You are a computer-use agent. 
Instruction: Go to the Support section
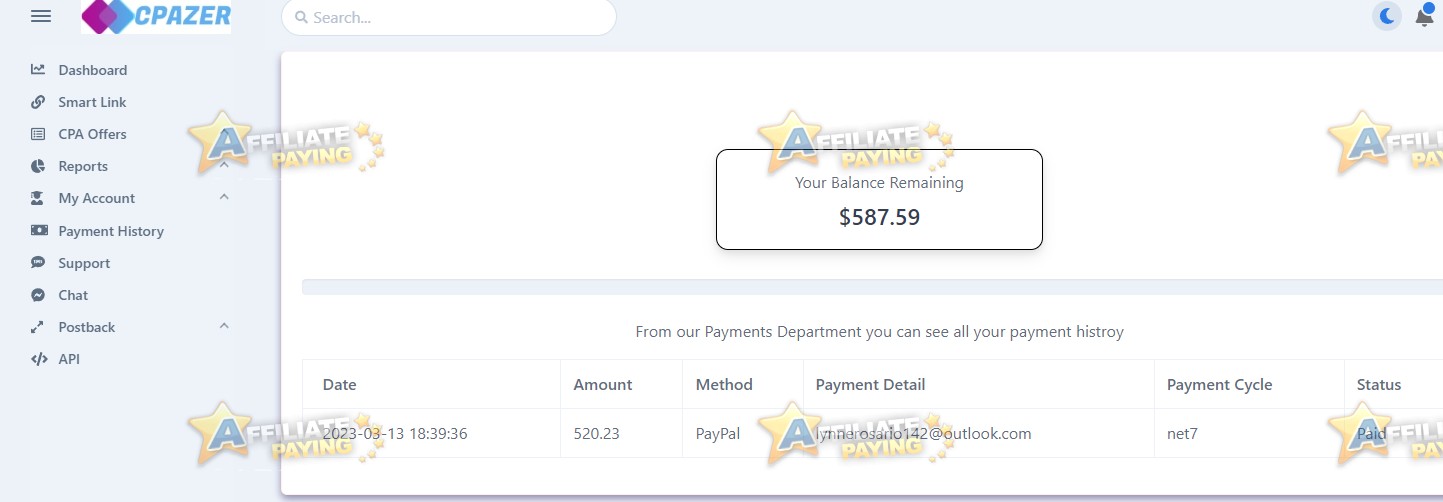pos(84,263)
